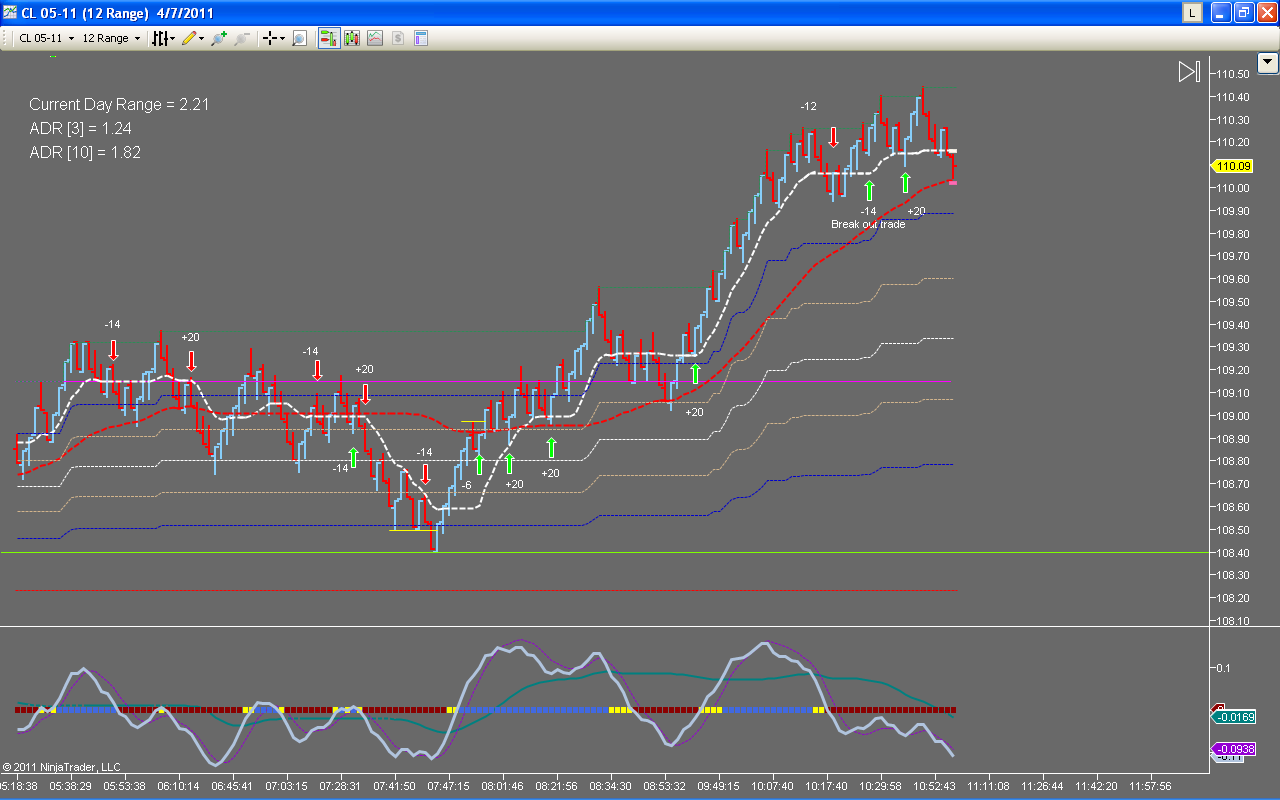Viewport: 1280px width, 800px height.
Task: Click the L window link button
Action: 1192,13
